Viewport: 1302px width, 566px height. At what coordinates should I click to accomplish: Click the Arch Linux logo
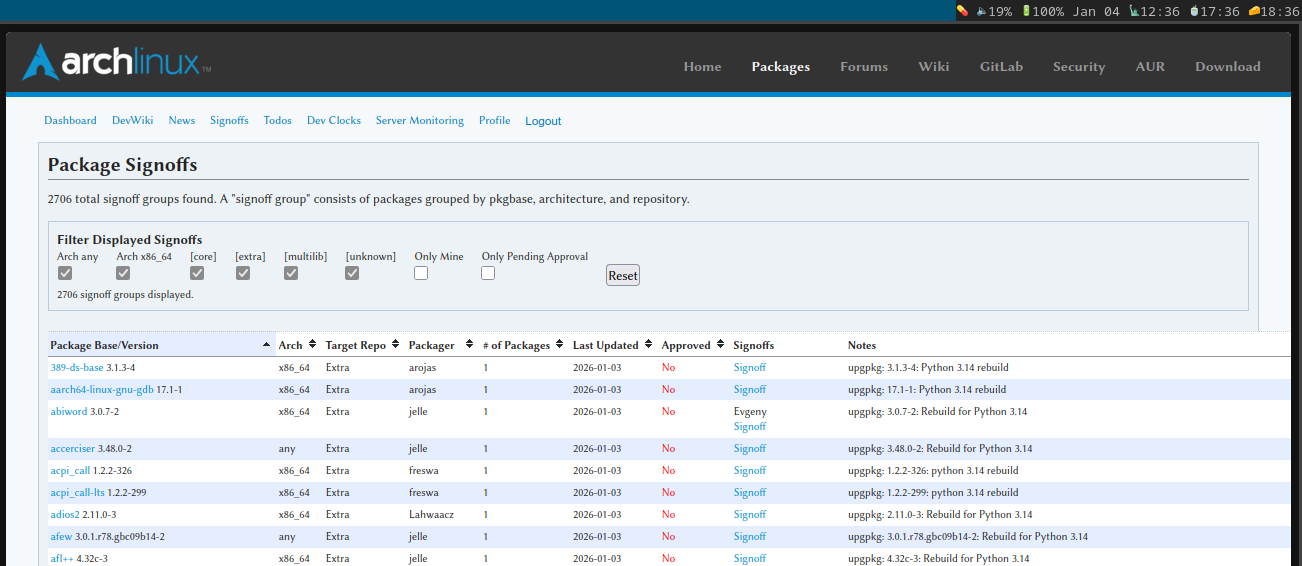point(116,63)
